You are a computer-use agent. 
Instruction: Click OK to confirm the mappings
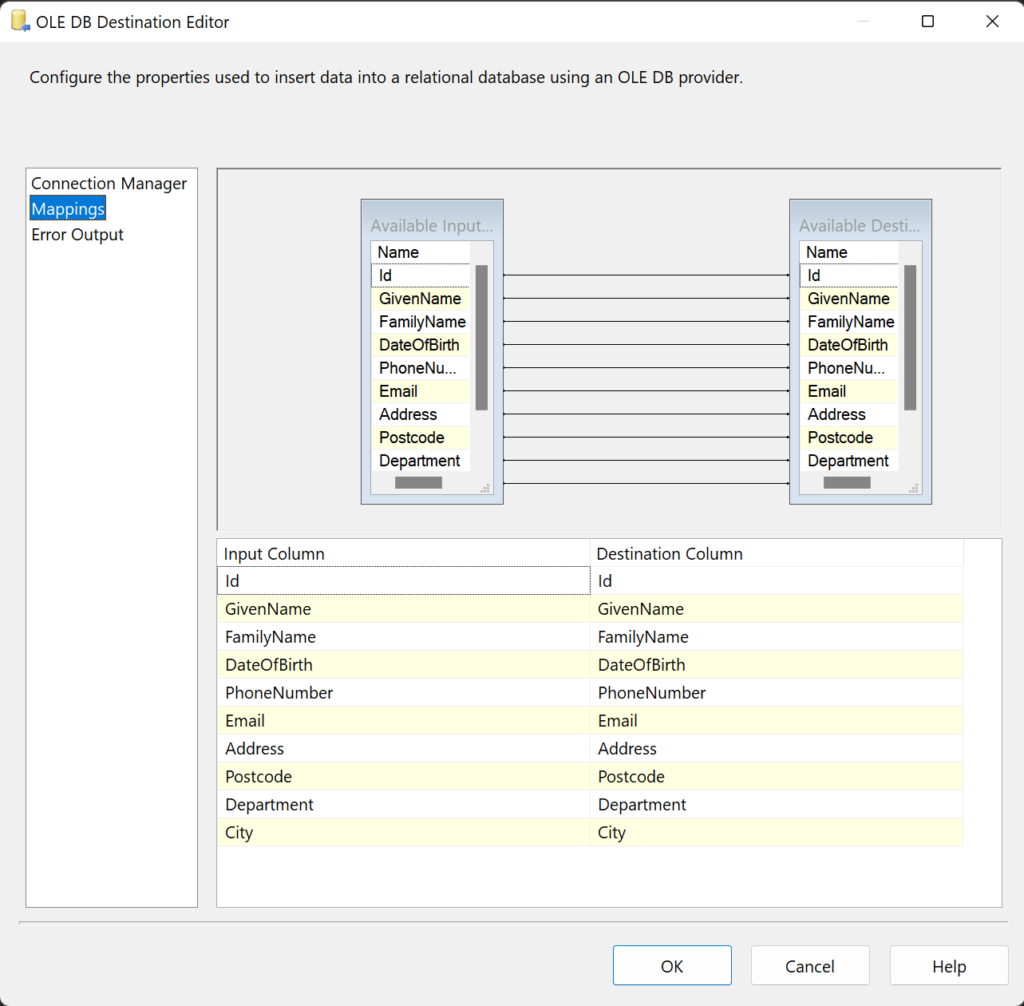671,965
